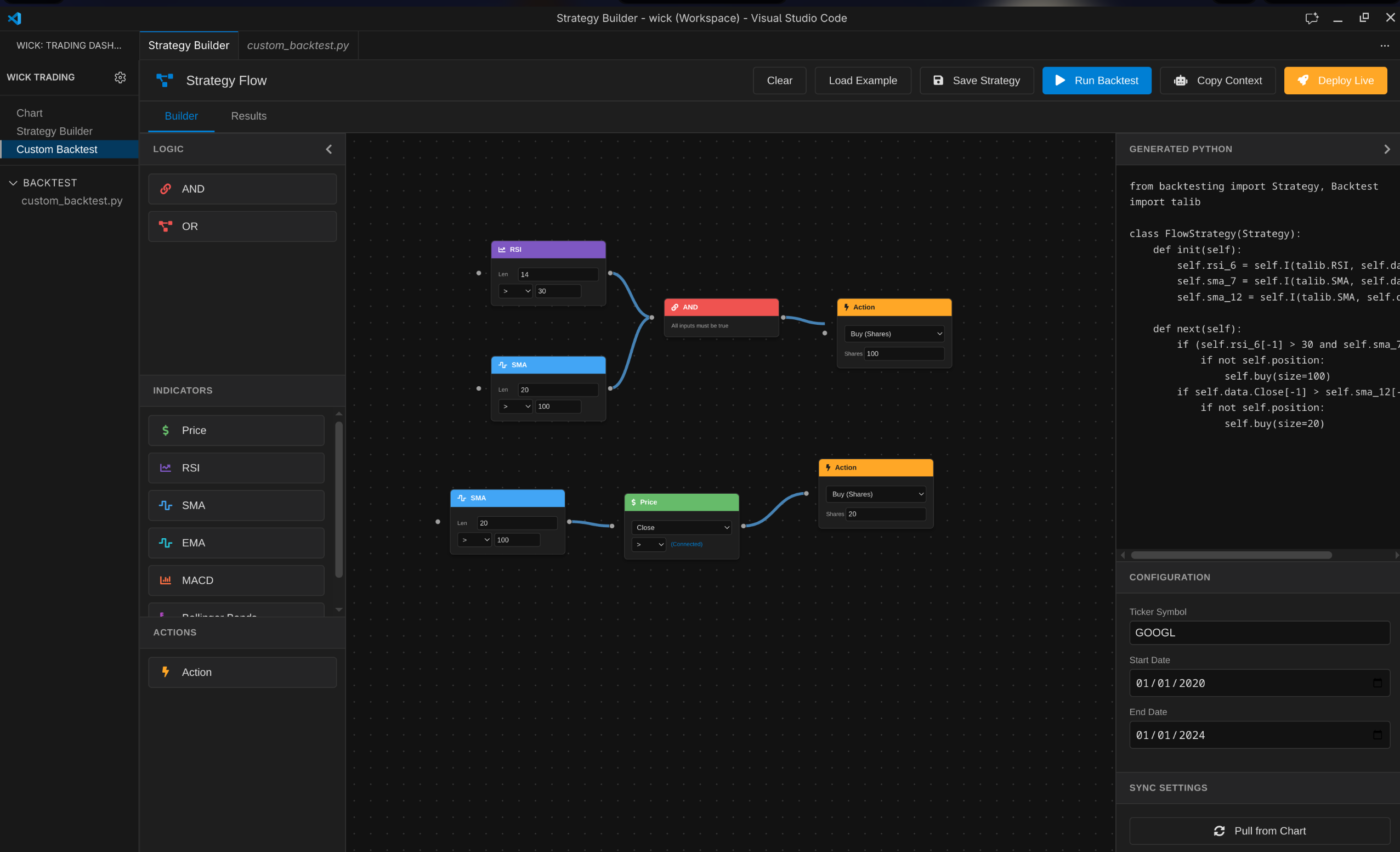
Task: Click the MACD bar chart icon
Action: click(166, 580)
